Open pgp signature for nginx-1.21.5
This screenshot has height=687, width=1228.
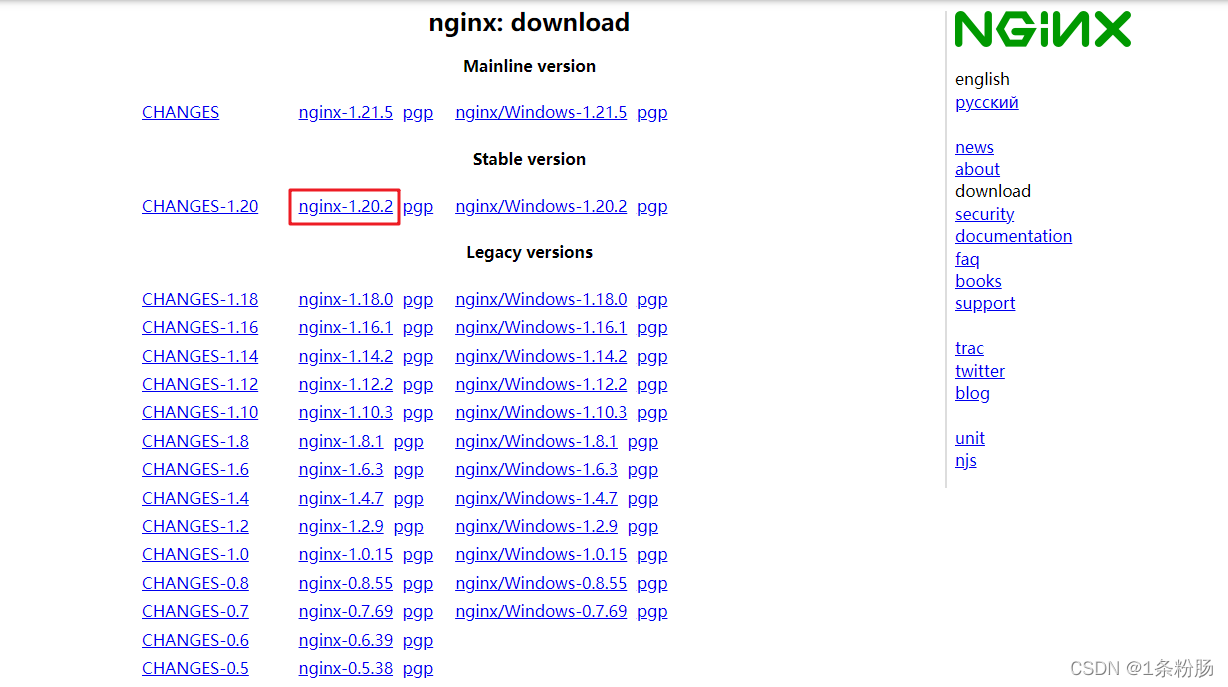pos(418,113)
